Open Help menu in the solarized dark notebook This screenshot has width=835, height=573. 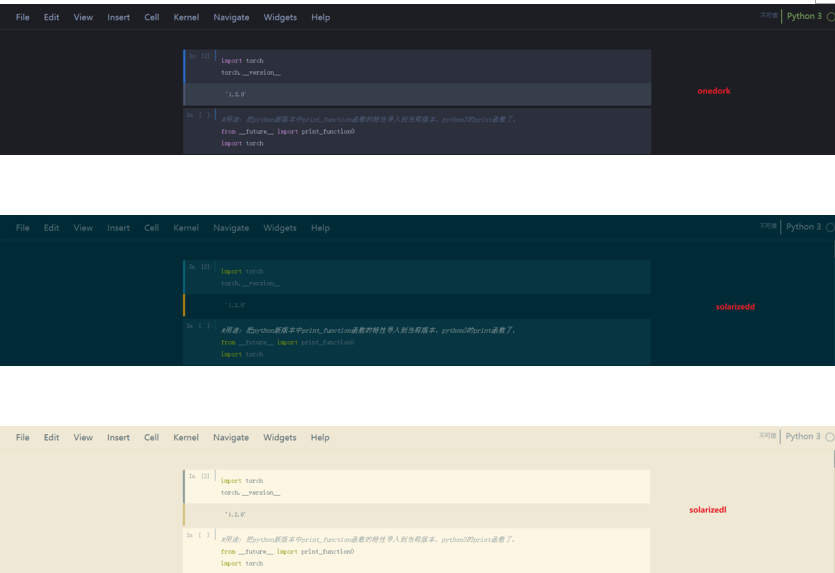320,227
